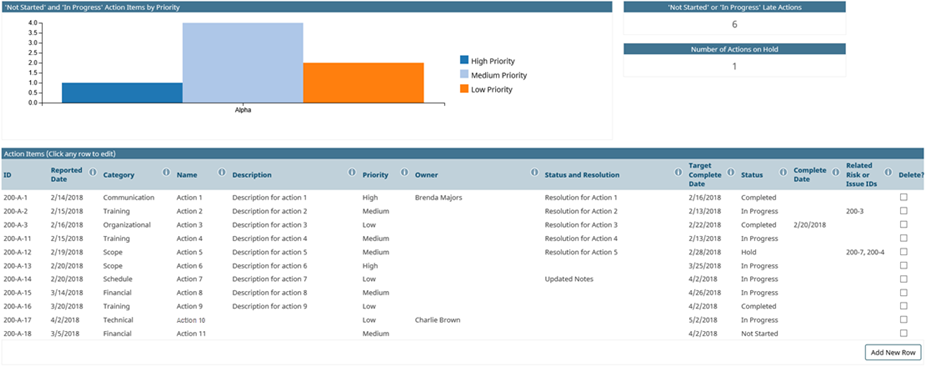Viewport: 926px width, 367px height.
Task: Click the light blue Medium Priority bar
Action: click(x=243, y=63)
